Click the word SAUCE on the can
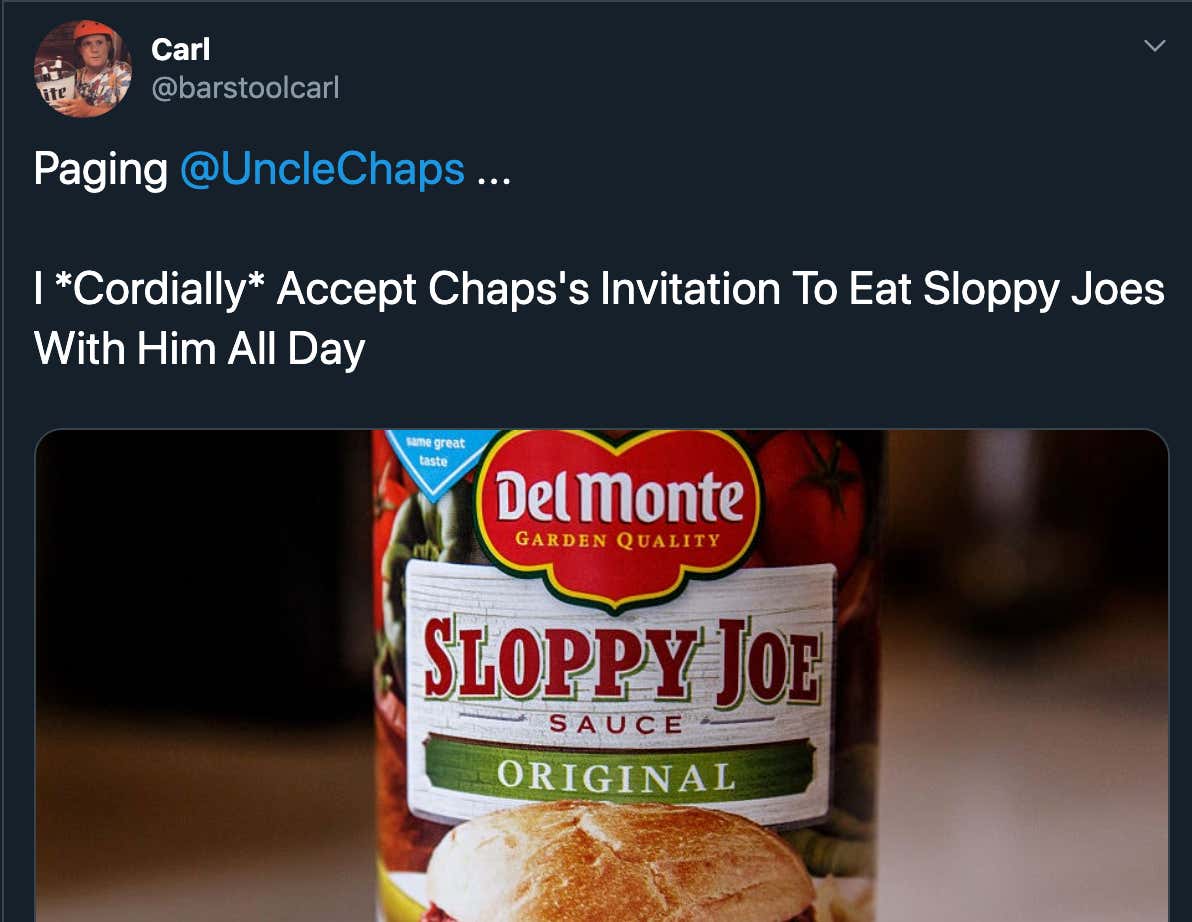This screenshot has height=922, width=1192. pyautogui.click(x=616, y=724)
